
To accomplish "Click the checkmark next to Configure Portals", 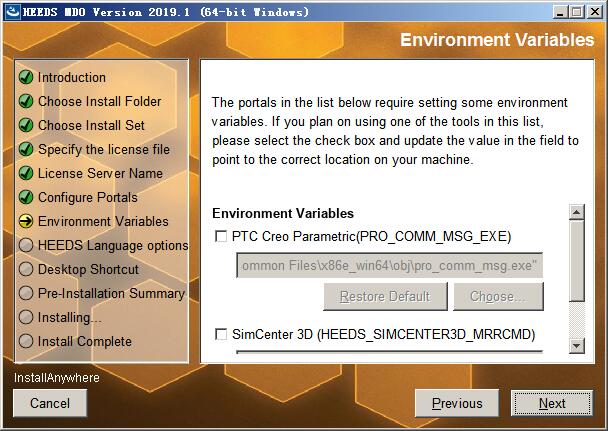I will point(26,197).
